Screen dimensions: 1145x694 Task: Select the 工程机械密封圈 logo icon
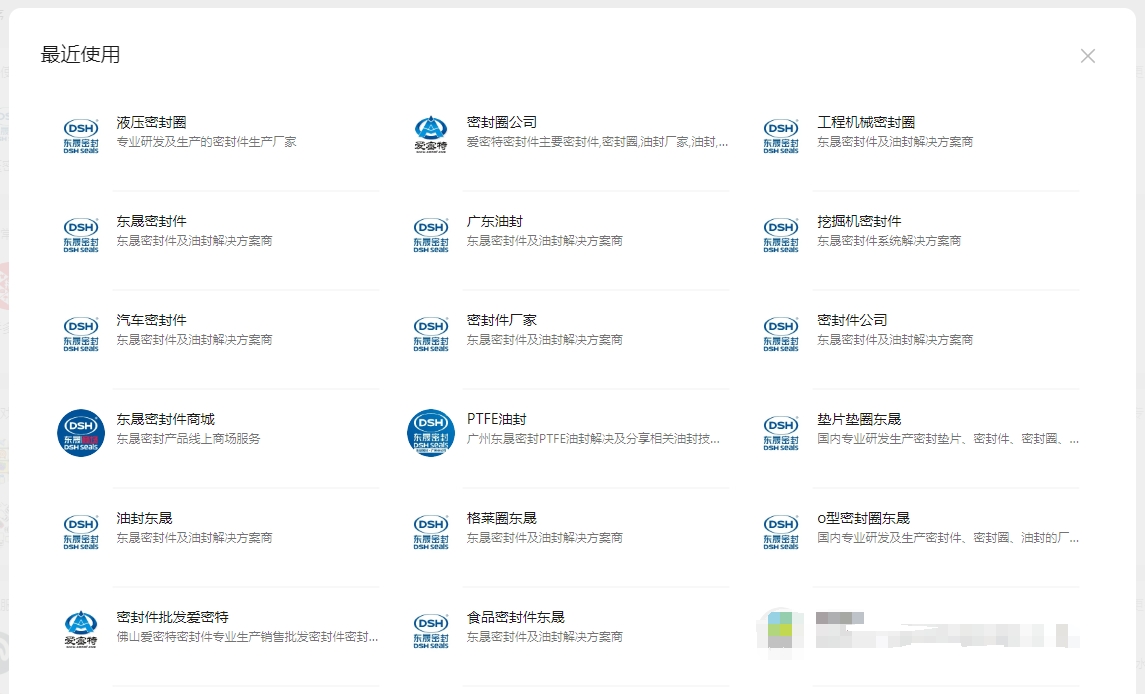(x=780, y=133)
